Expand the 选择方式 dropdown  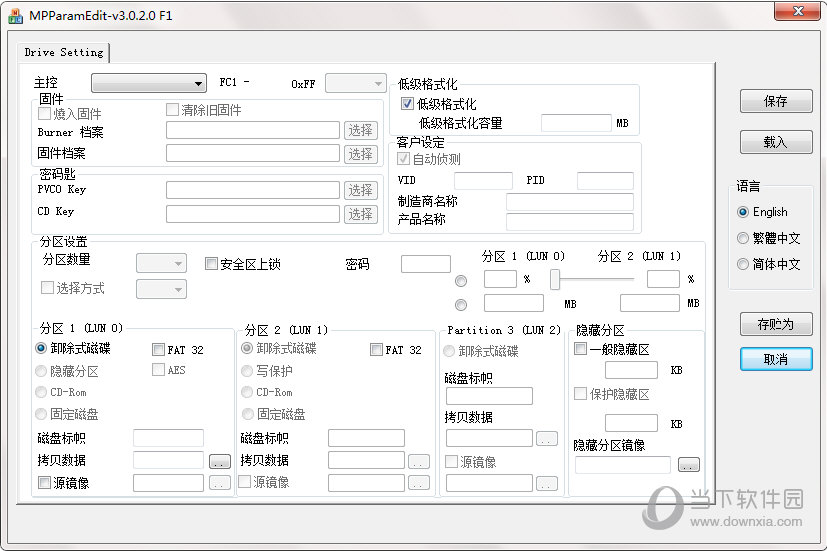(x=161, y=289)
